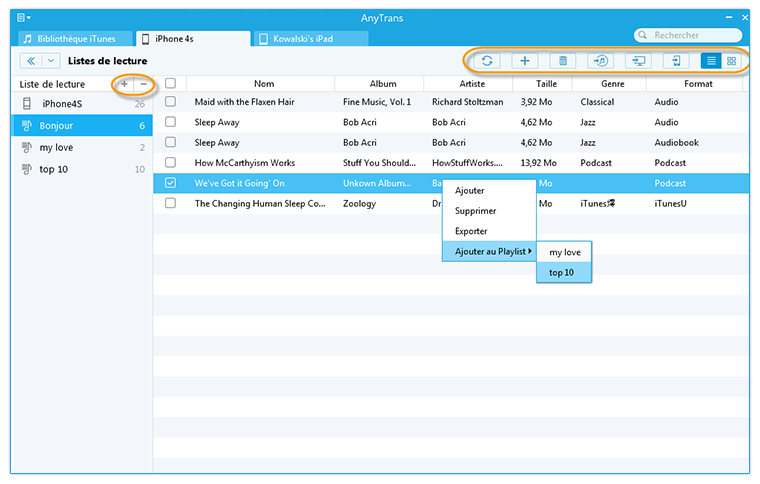The height and width of the screenshot is (484, 760).
Task: Click the Add (plus) toolbar button
Action: [x=525, y=61]
